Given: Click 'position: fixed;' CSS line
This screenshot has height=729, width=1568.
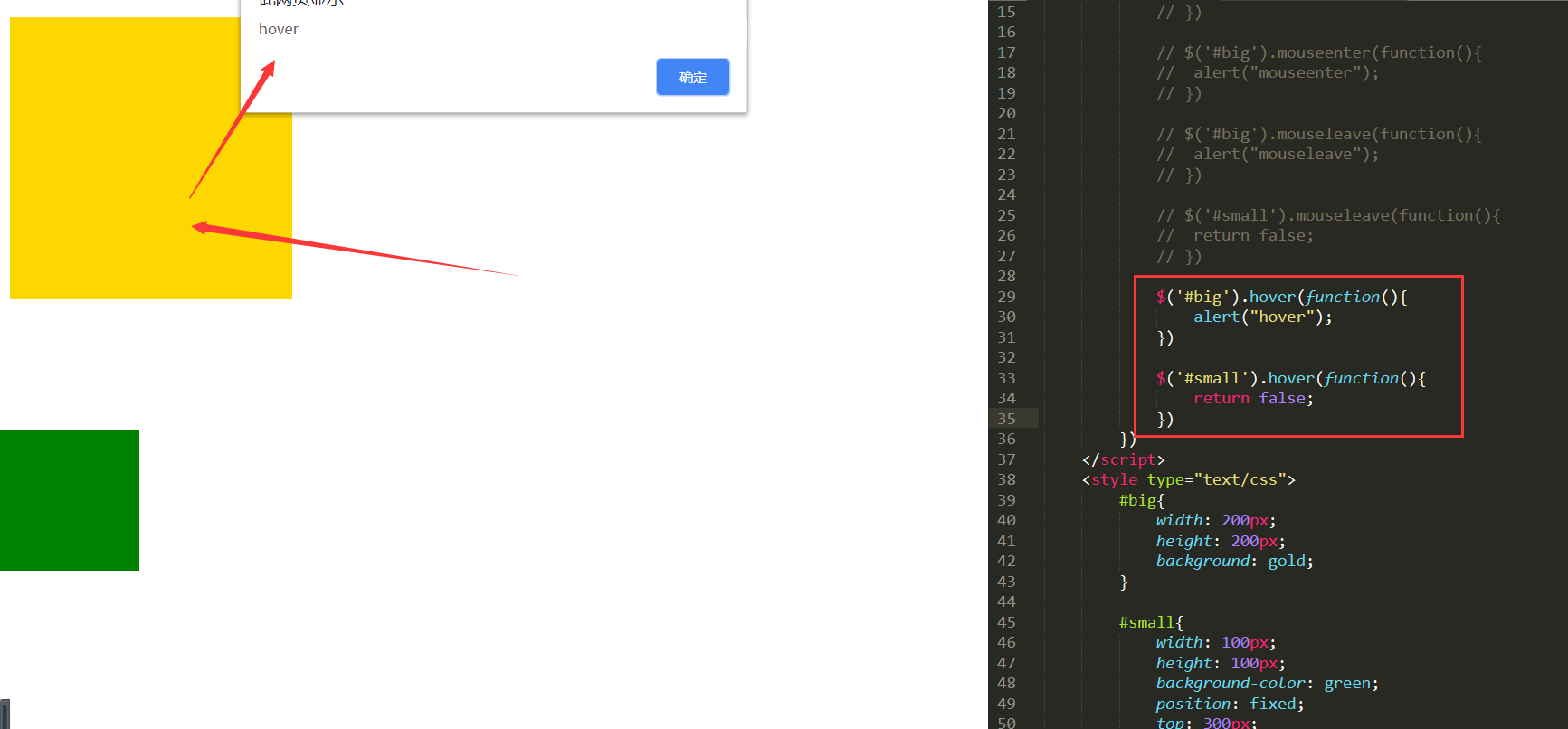Looking at the screenshot, I should pyautogui.click(x=1230, y=704).
